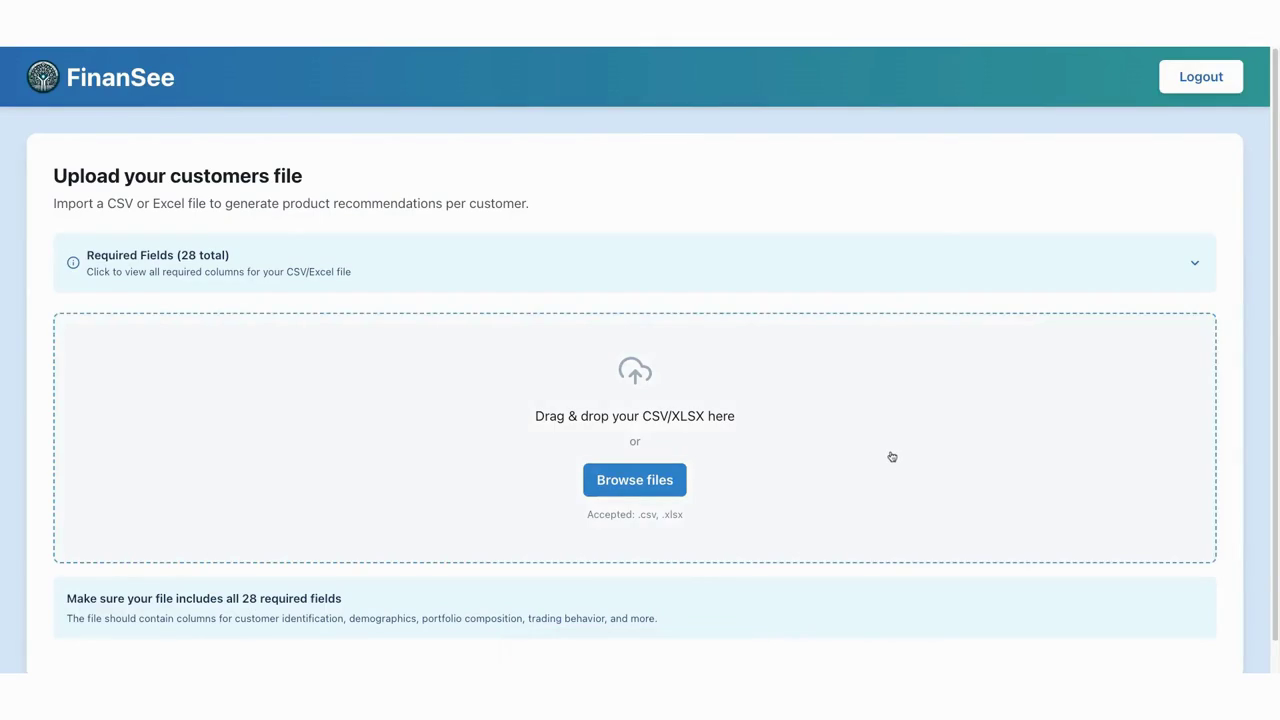
Task: Click the FinanSee tree logo icon
Action: pos(43,77)
